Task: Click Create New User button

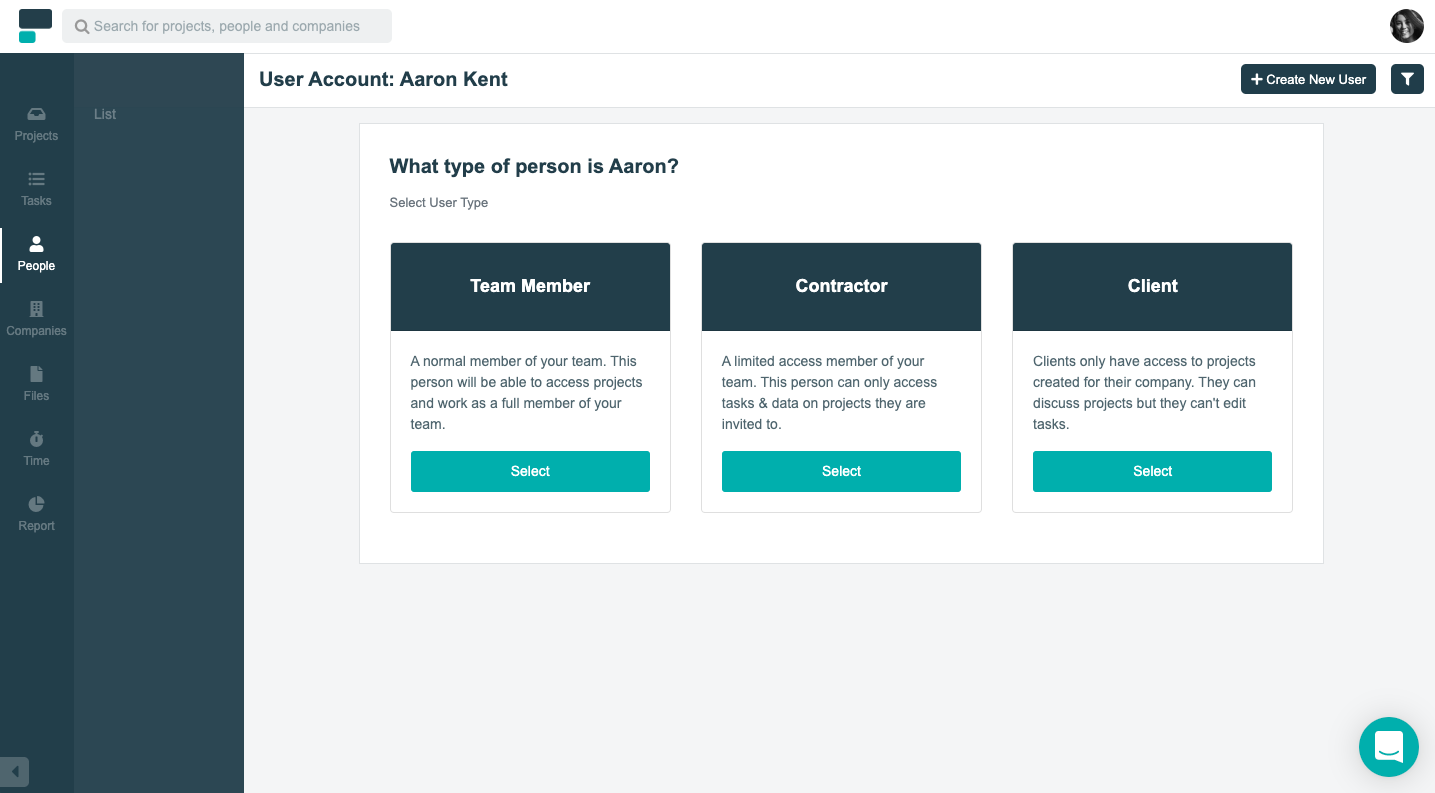Action: pos(1307,79)
